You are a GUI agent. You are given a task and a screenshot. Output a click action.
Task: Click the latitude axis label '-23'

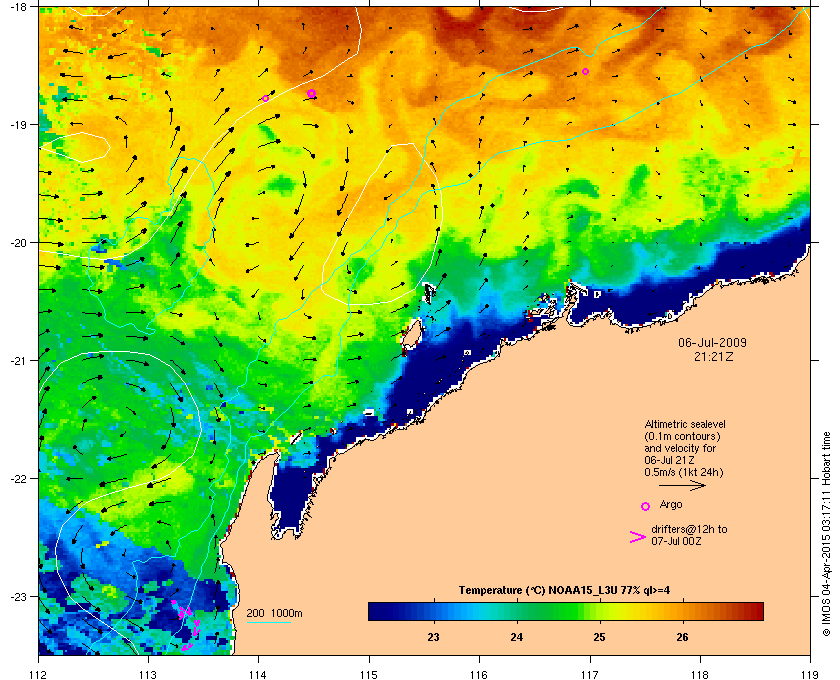coord(18,596)
